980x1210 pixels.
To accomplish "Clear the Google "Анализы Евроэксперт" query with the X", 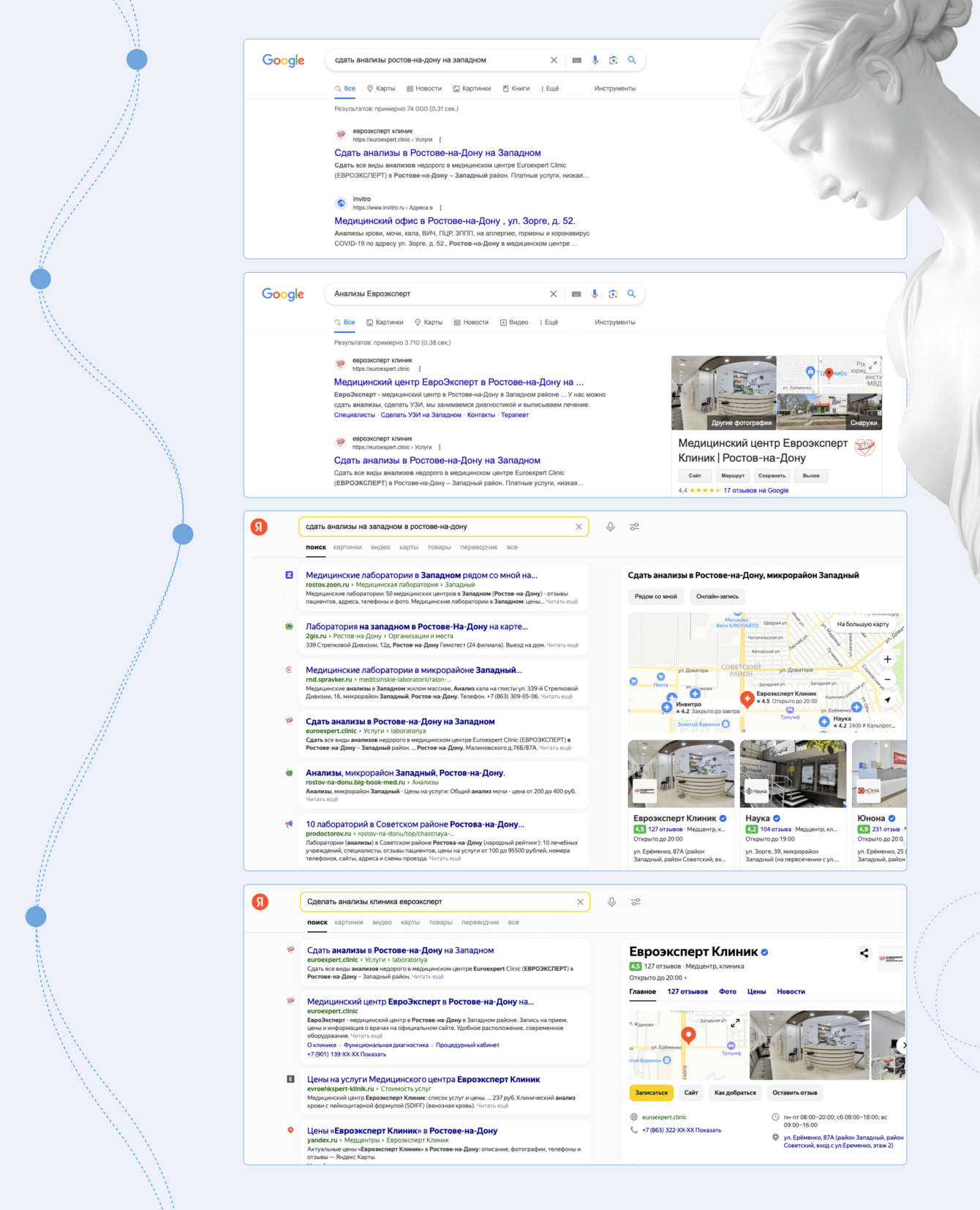I will [553, 293].
